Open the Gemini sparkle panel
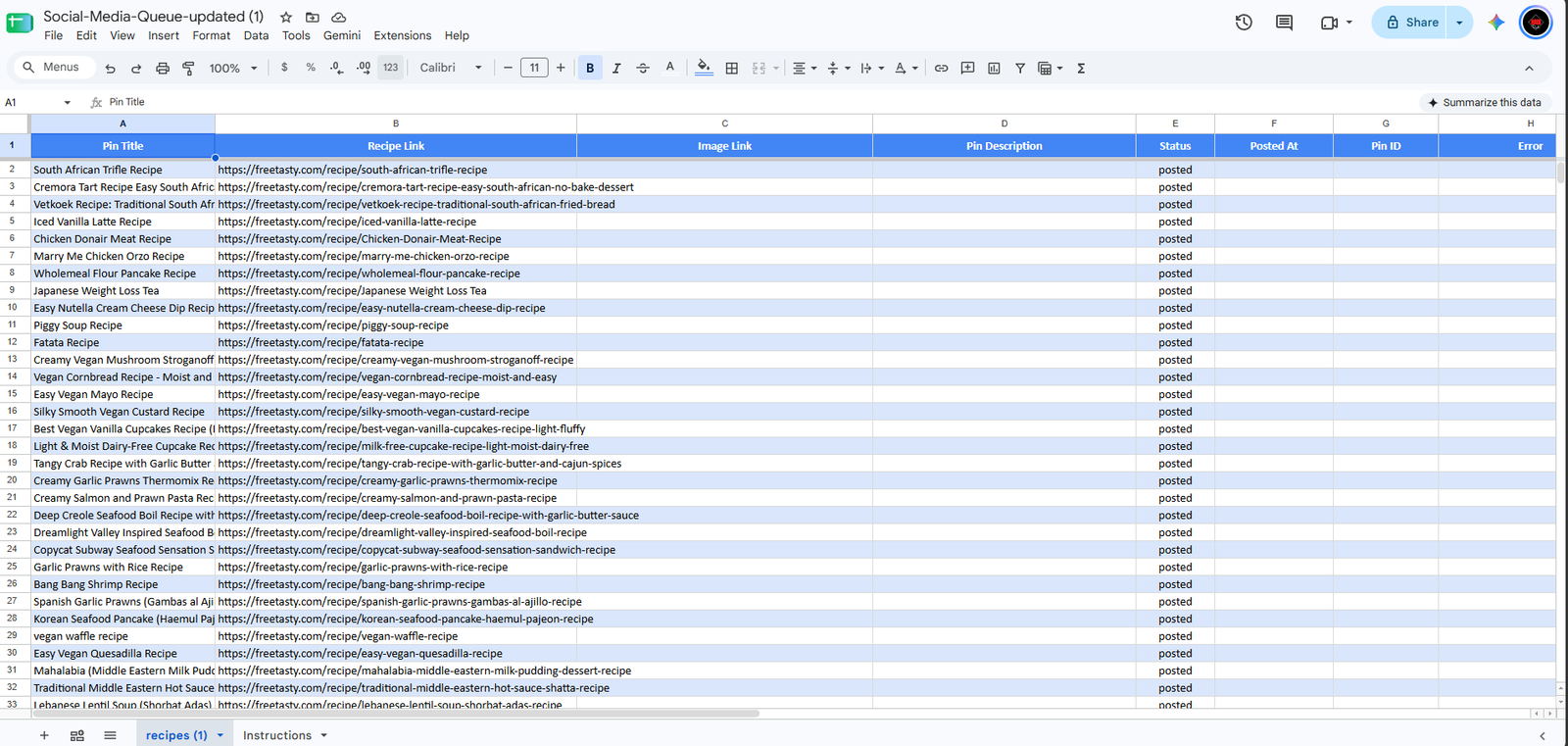This screenshot has height=746, width=1568. [1495, 22]
